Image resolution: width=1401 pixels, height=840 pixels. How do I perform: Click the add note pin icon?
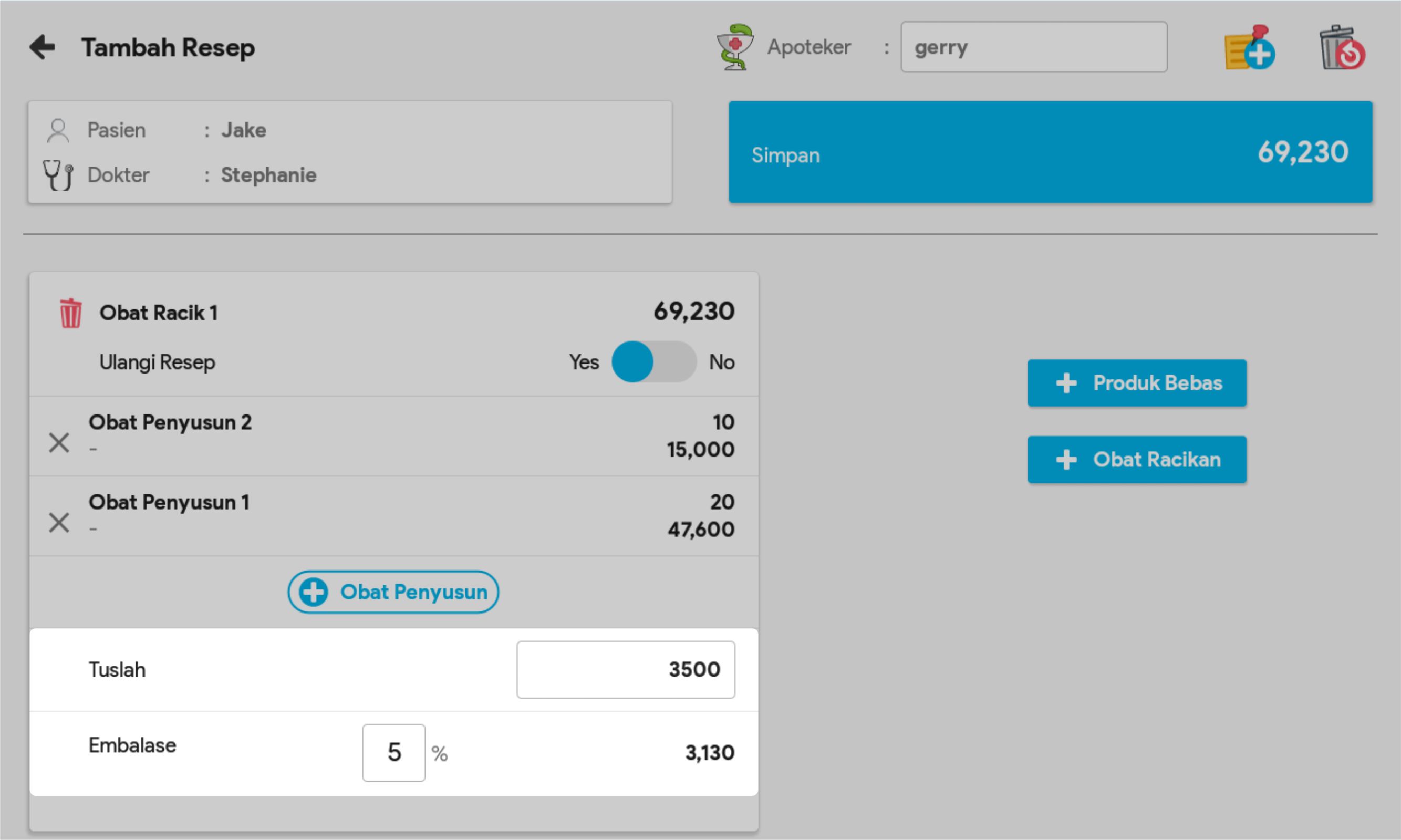pos(1249,48)
